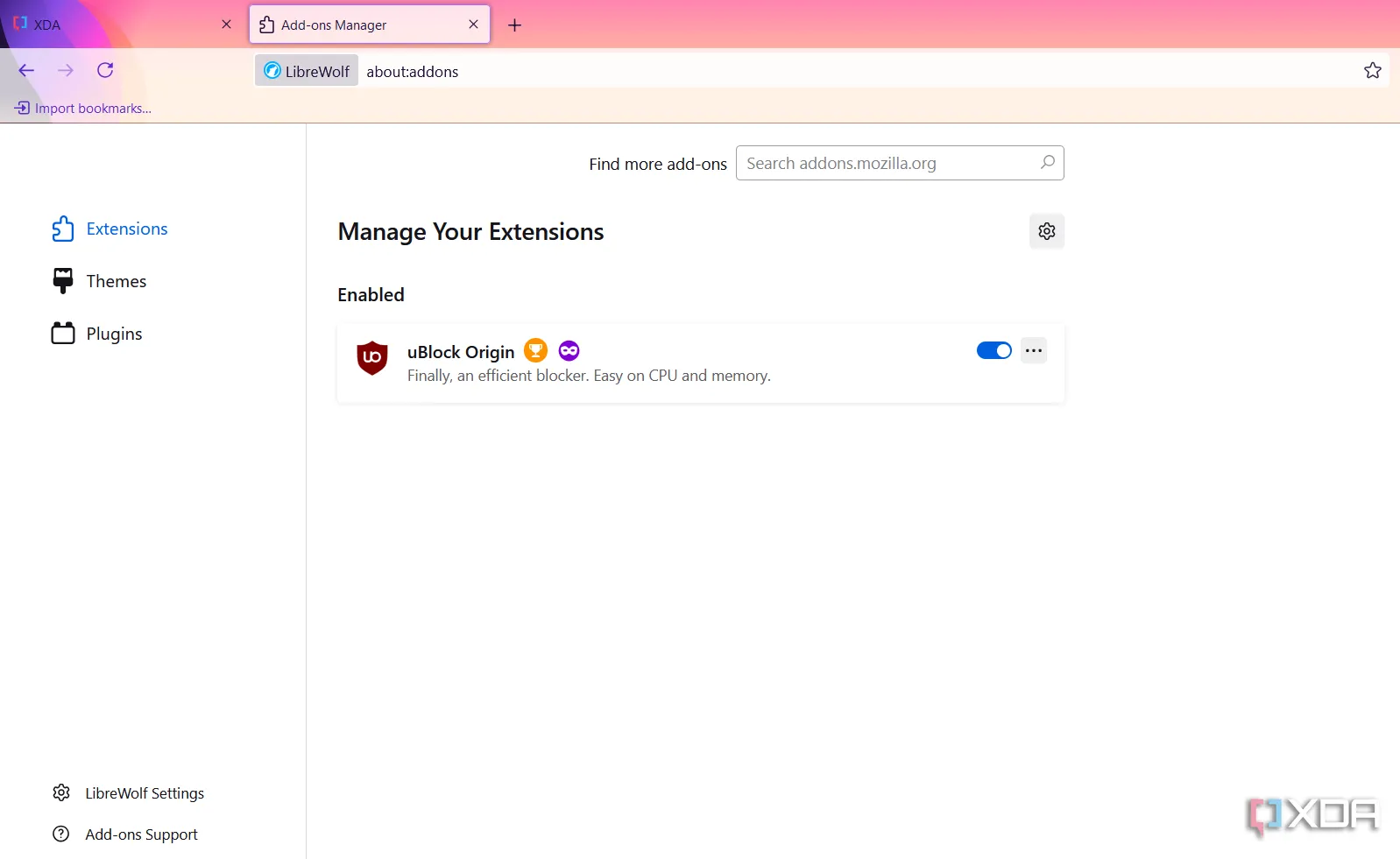
Task: Open Import bookmarks link
Action: [x=83, y=109]
